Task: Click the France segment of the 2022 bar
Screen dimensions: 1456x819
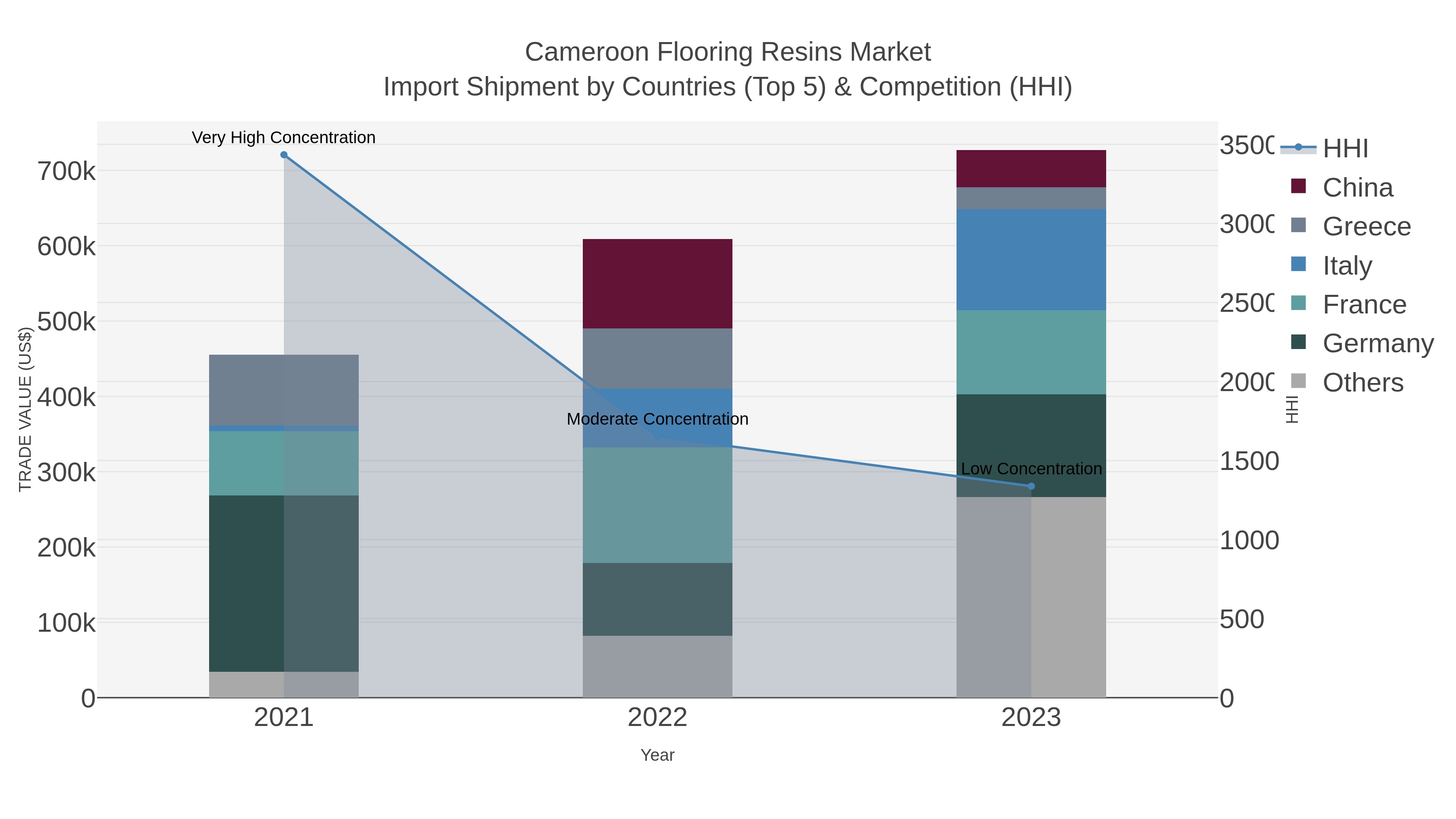Action: coord(657,505)
